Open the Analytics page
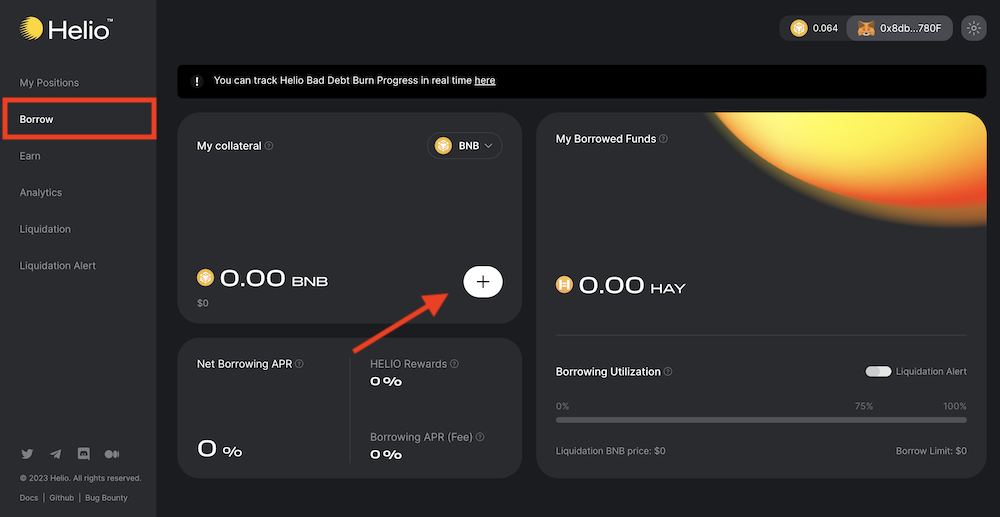This screenshot has height=517, width=1000. tap(41, 192)
